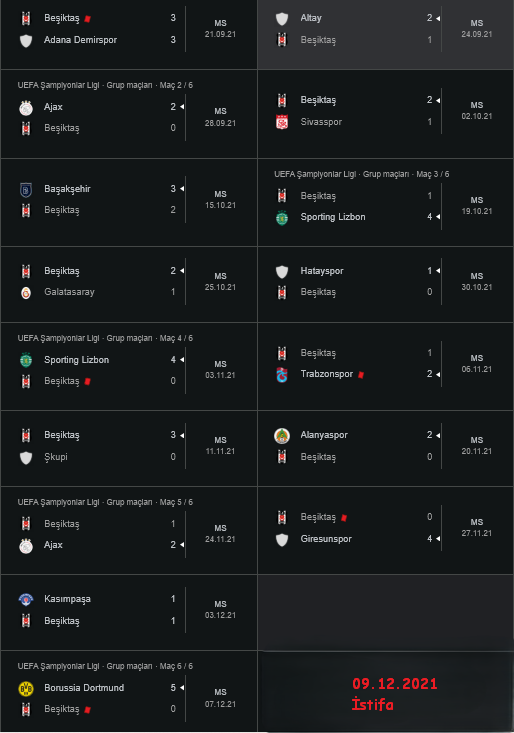Screen dimensions: 514x733
Task: Click the Trabzonspor team badge
Action: click(x=282, y=374)
